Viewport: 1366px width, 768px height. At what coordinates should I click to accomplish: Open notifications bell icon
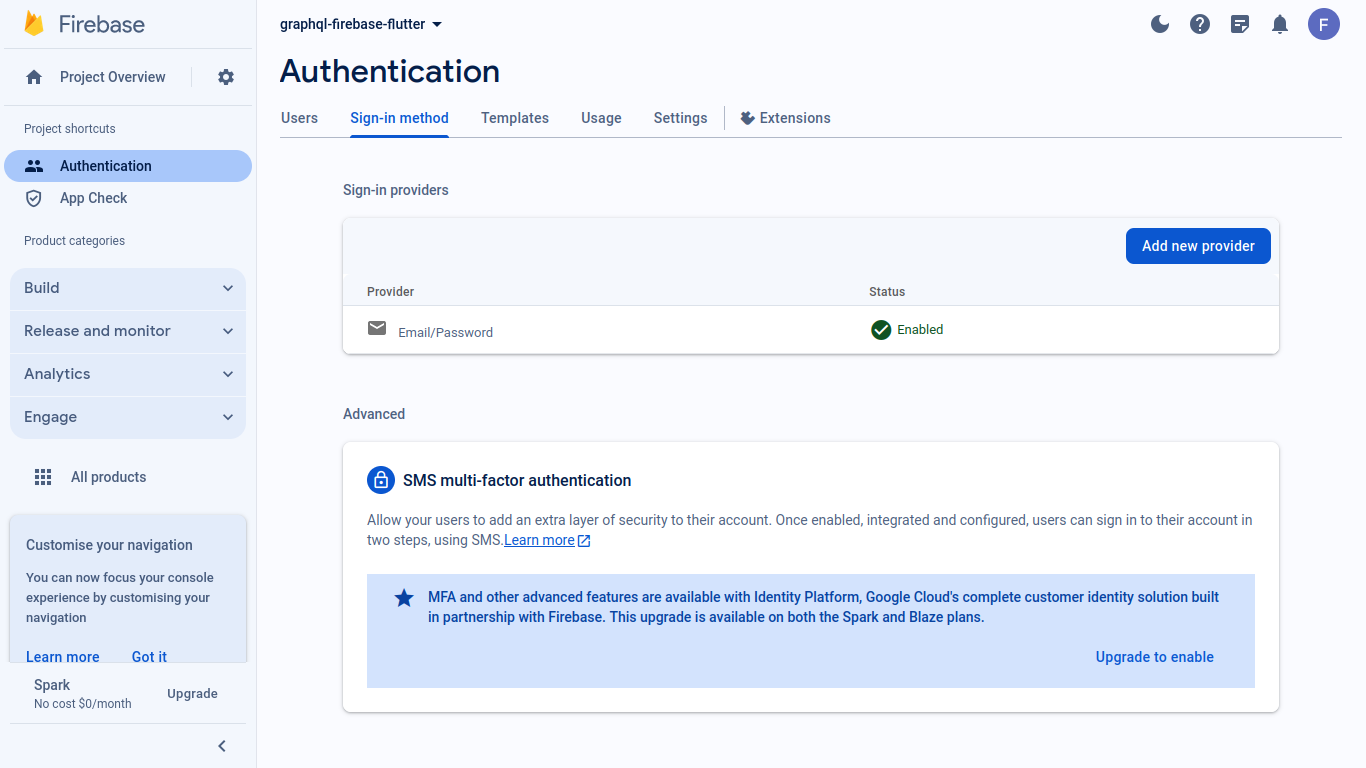1280,24
